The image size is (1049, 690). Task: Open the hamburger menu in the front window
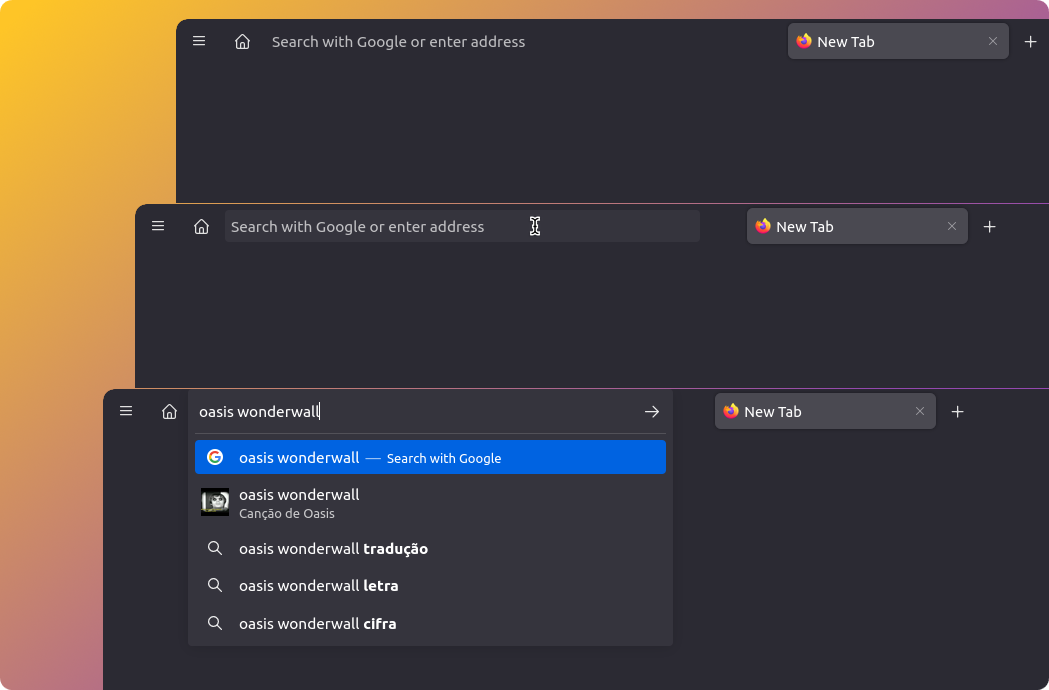[x=126, y=411]
